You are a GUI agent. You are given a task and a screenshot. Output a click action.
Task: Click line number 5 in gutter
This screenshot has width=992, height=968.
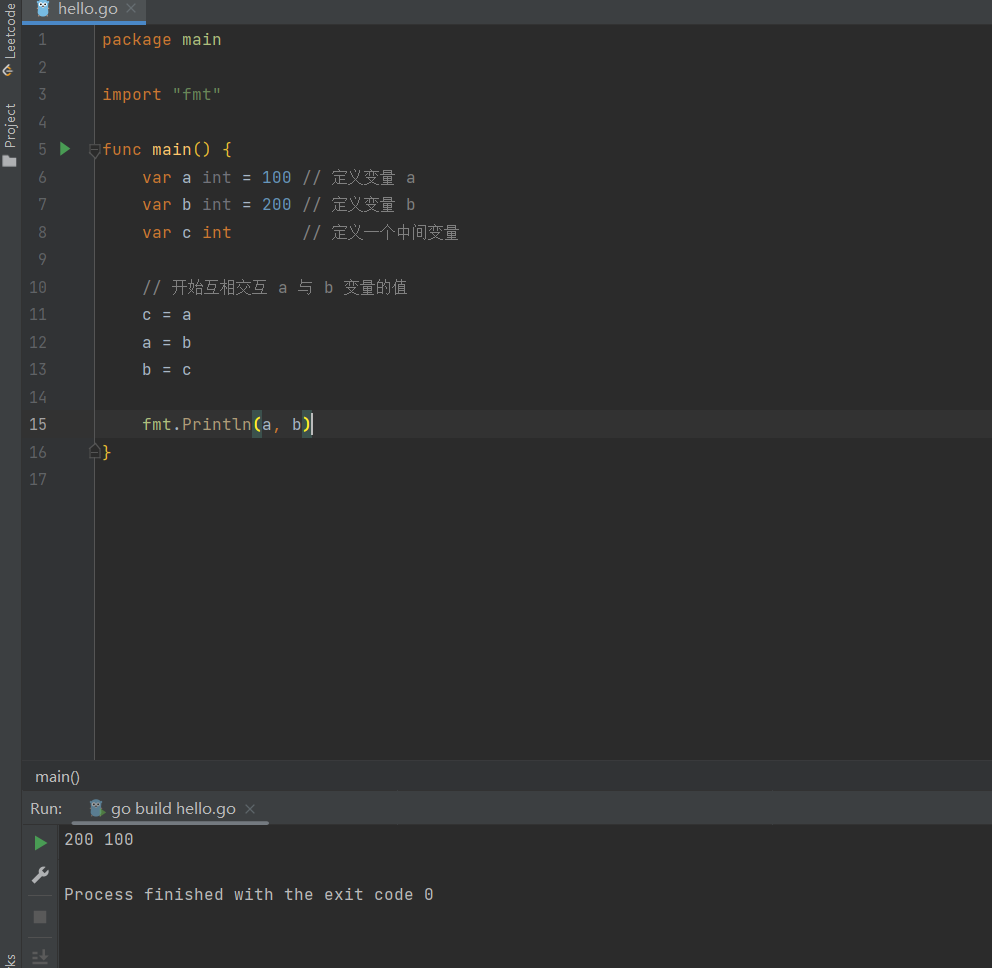pos(42,149)
